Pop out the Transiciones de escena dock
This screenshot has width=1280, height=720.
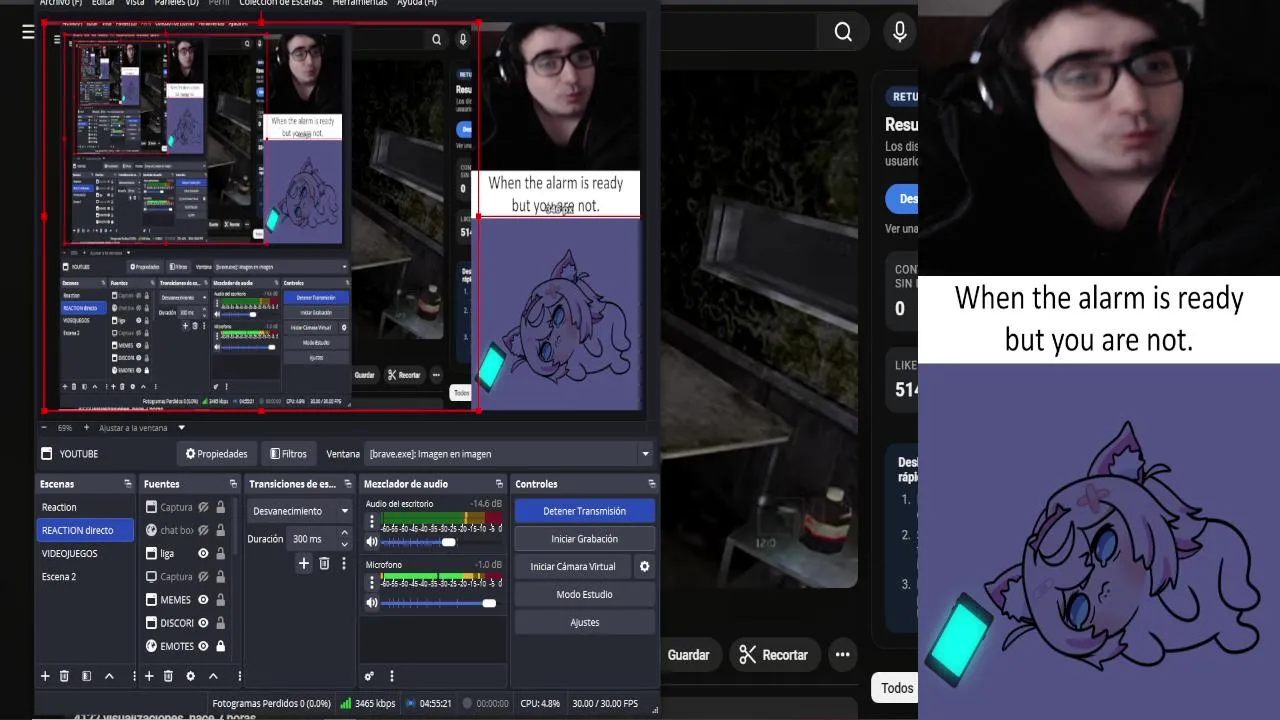346,484
